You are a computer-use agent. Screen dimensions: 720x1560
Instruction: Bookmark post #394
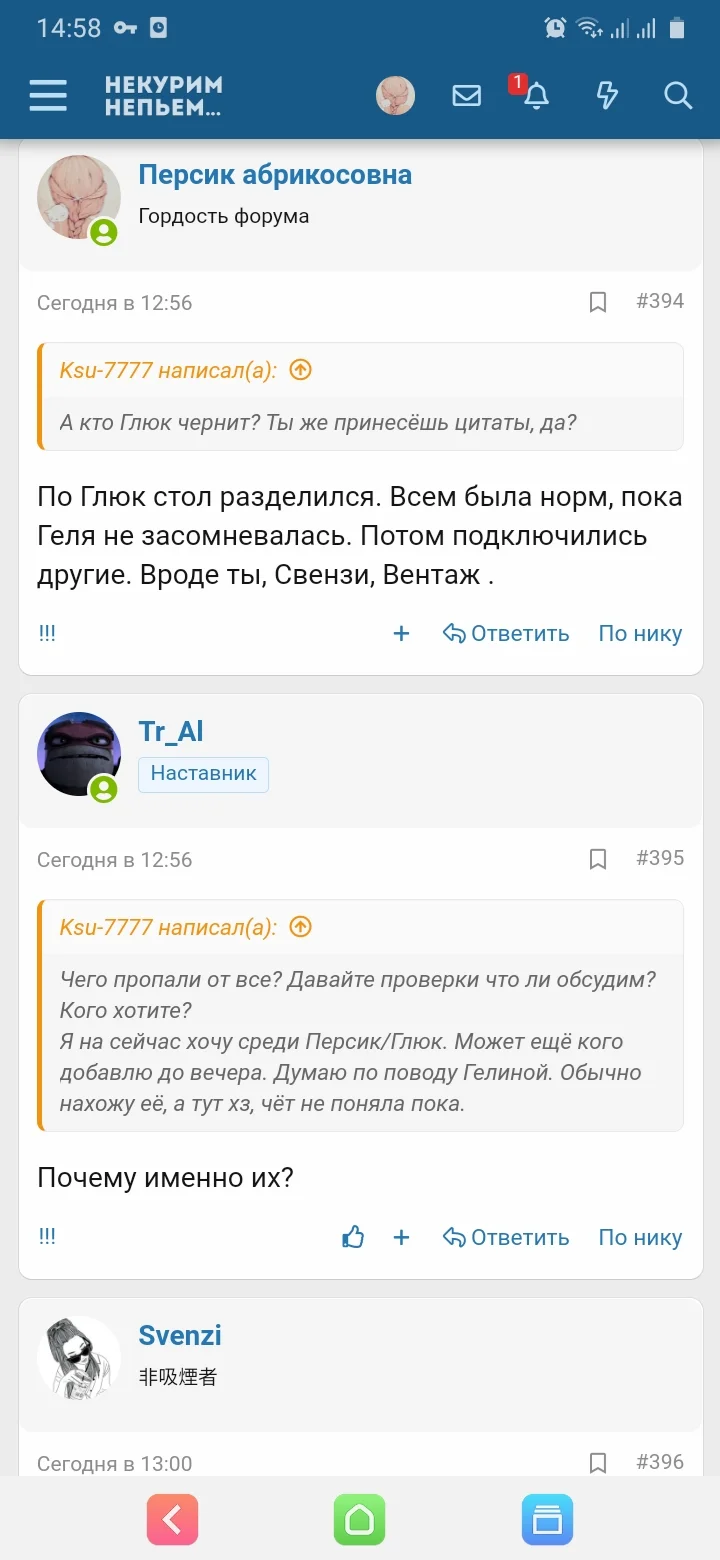tap(598, 302)
